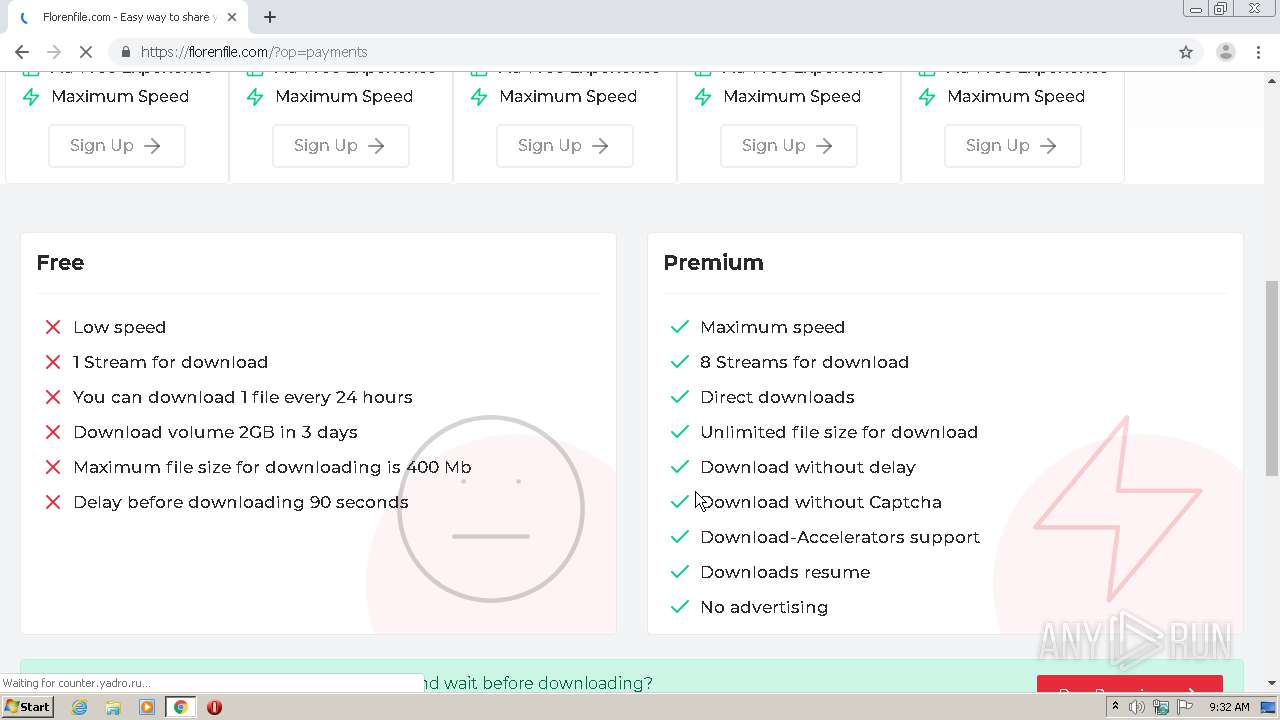Viewport: 1280px width, 720px height.
Task: Click the checkmark beside Unlimited file size
Action: click(x=680, y=432)
